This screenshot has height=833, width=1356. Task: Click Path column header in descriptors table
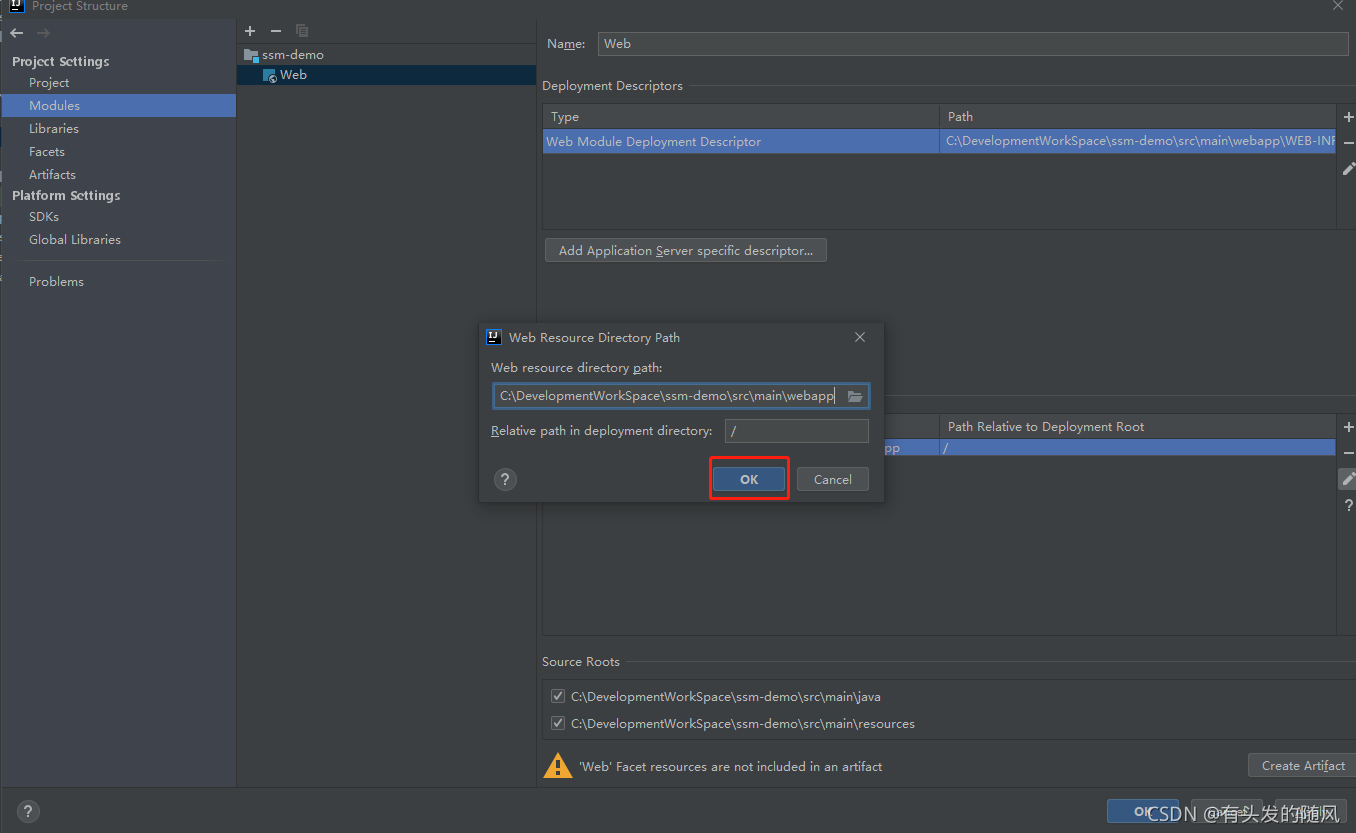1138,116
